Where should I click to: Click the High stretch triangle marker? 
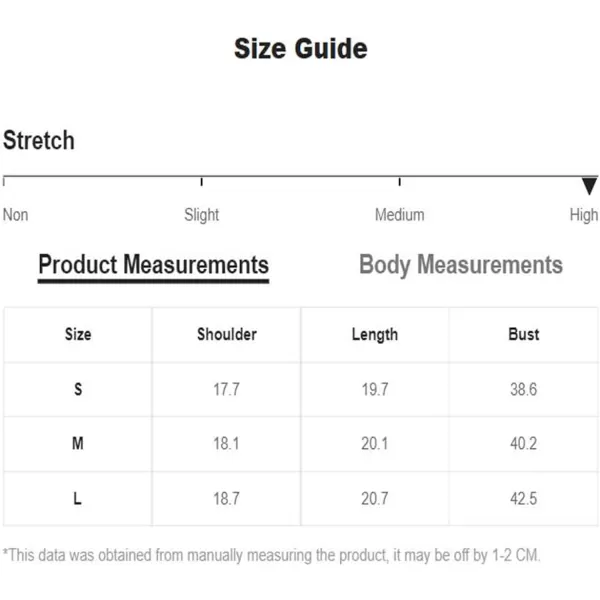tap(589, 186)
